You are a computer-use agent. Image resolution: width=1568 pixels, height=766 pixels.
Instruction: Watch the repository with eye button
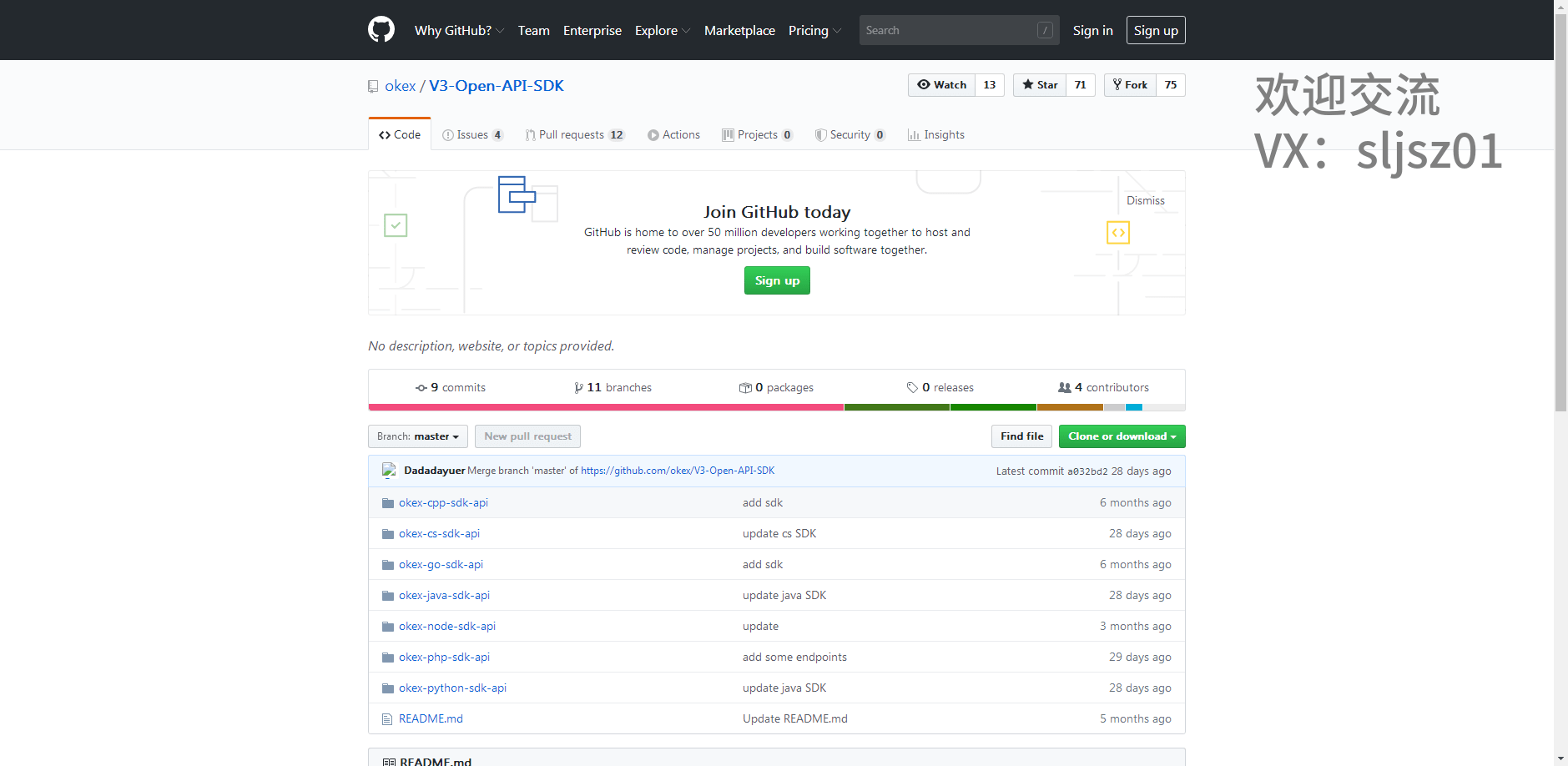(x=941, y=85)
